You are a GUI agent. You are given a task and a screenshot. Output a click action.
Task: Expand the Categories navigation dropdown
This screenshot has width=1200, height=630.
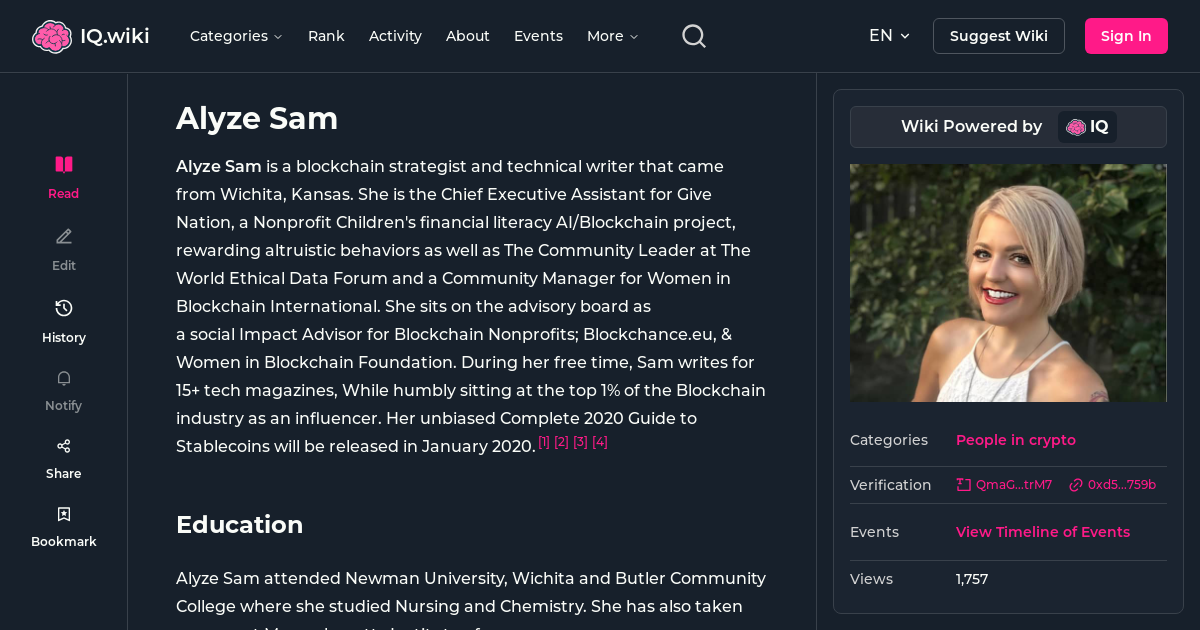point(236,35)
